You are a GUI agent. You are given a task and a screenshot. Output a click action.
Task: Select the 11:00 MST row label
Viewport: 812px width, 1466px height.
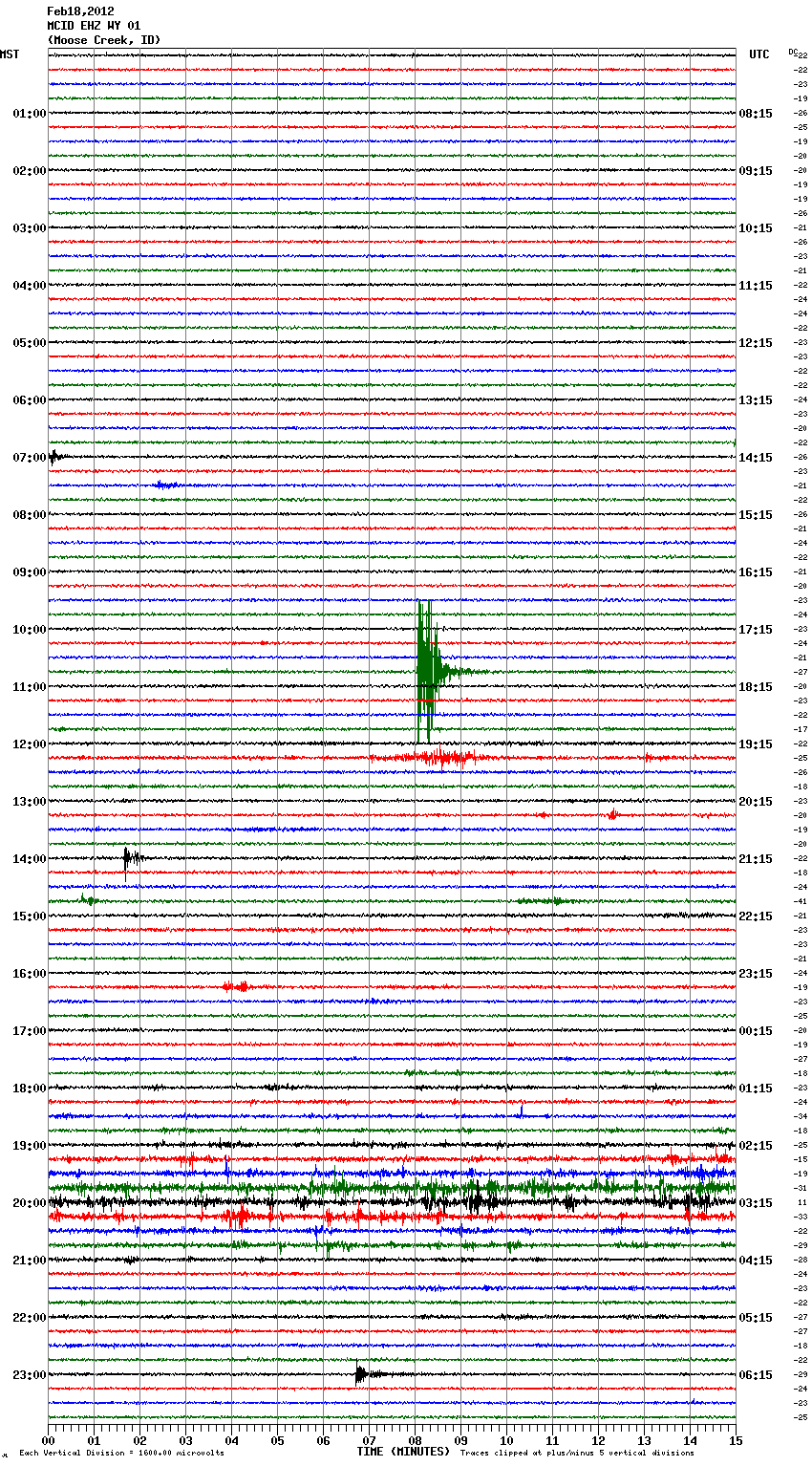tap(29, 687)
